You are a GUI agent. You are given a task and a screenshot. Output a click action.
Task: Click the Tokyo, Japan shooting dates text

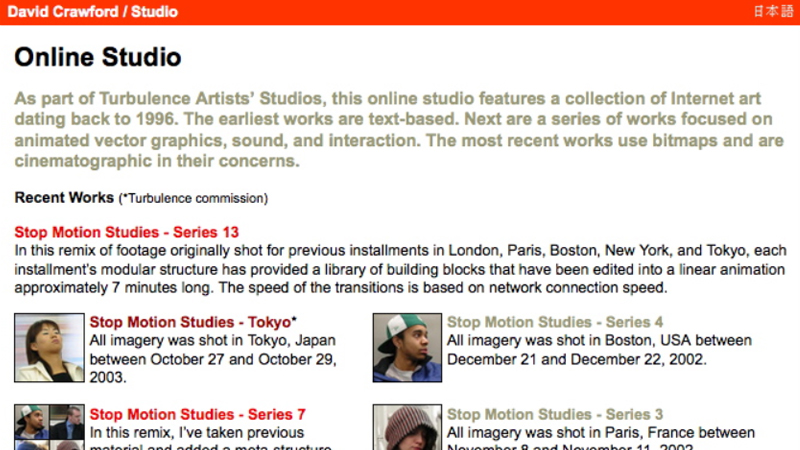[x=210, y=359]
